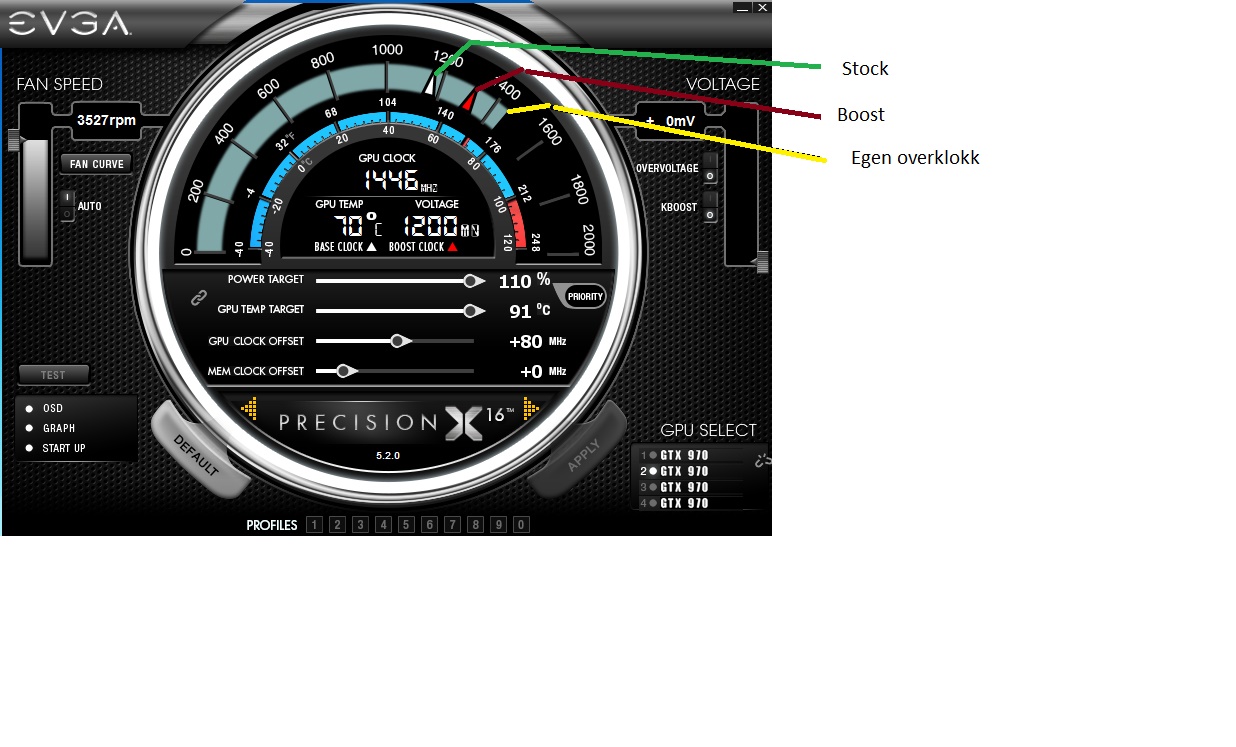
Task: Click the POWER TARGET slider handle
Action: click(x=470, y=281)
